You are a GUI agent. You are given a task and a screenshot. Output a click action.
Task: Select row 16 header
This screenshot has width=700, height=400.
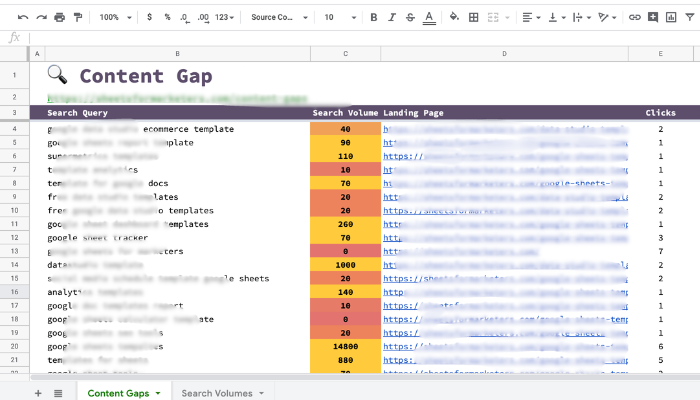[x=14, y=292]
